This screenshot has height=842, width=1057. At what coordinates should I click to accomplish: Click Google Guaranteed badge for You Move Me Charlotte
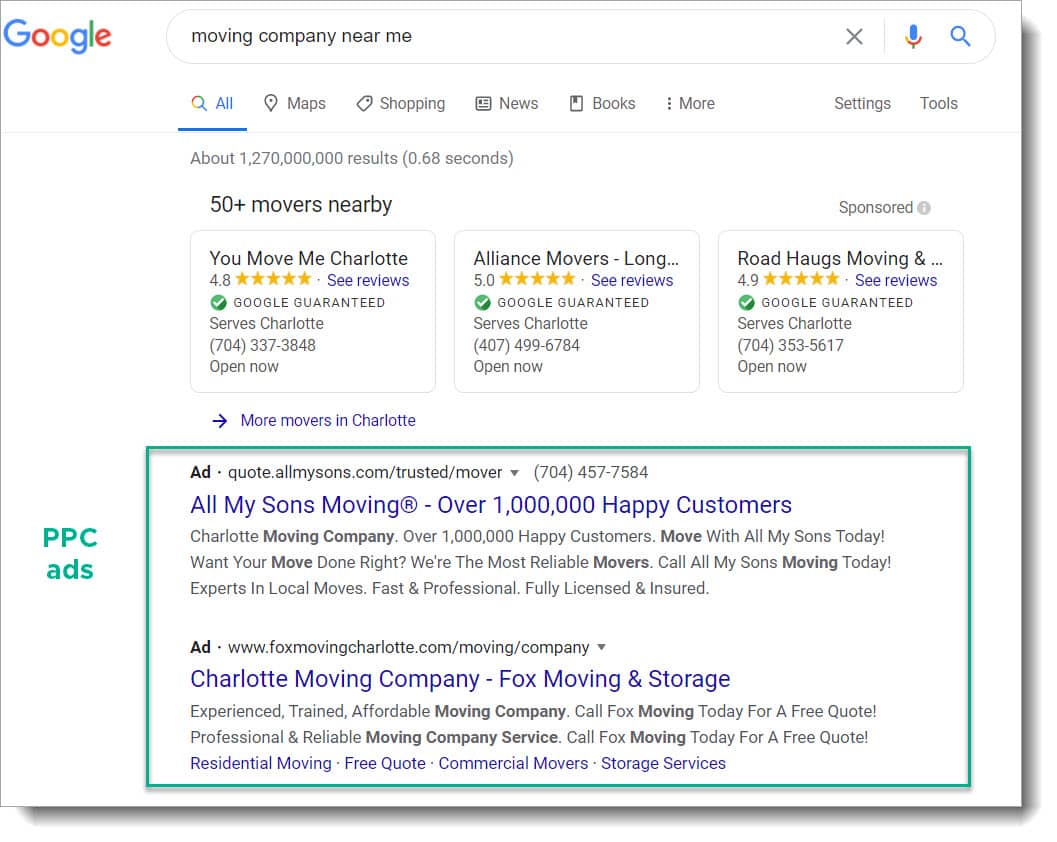pyautogui.click(x=297, y=303)
